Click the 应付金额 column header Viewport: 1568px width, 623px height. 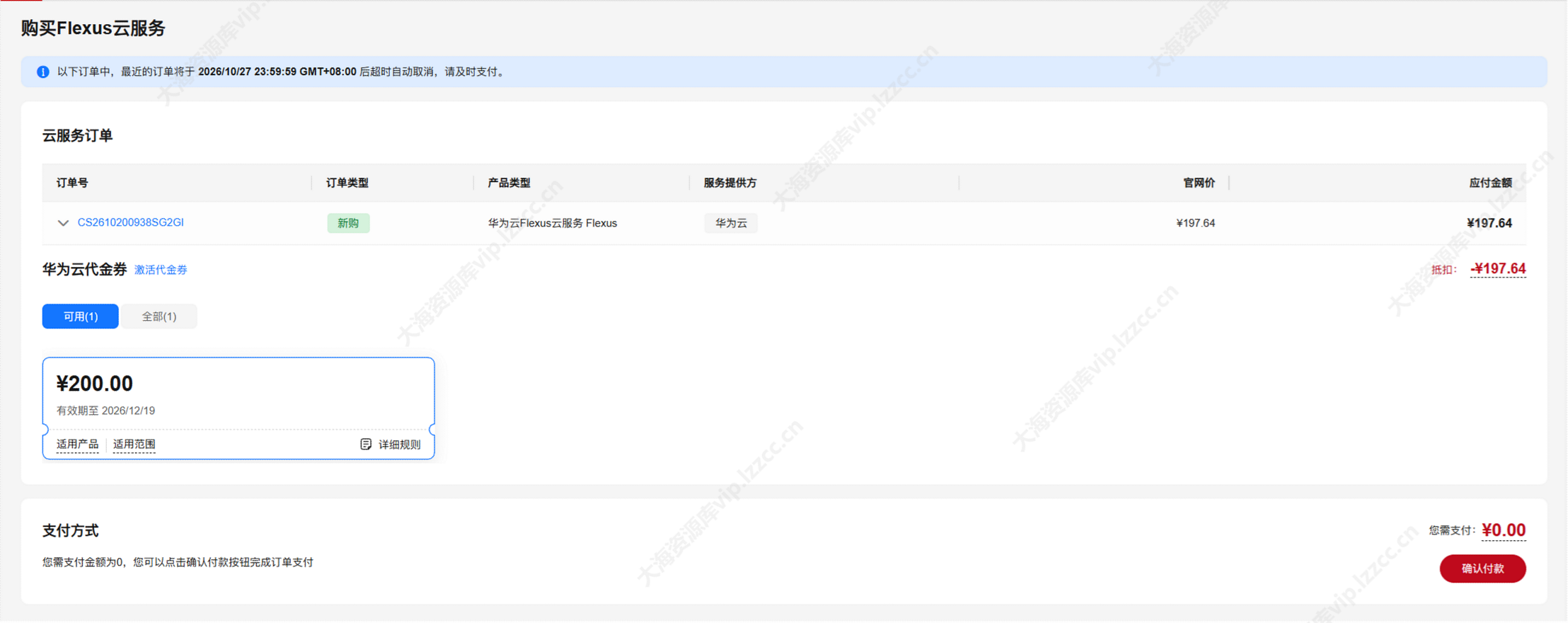tap(1491, 183)
